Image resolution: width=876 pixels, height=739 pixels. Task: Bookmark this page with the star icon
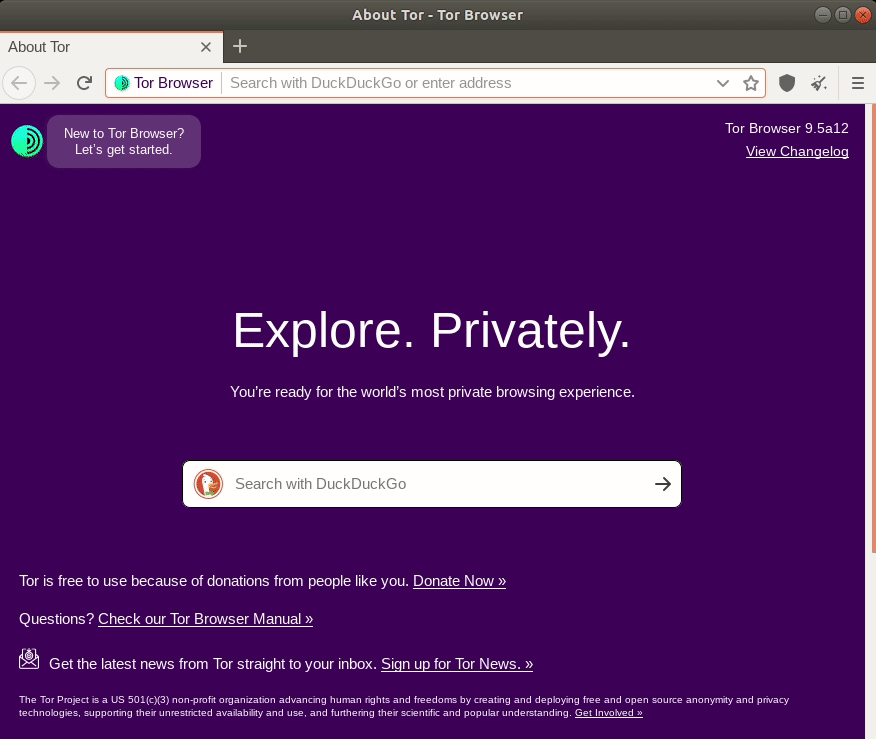pyautogui.click(x=751, y=83)
